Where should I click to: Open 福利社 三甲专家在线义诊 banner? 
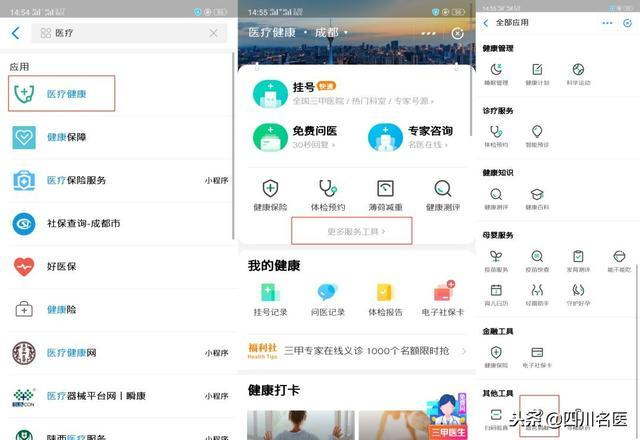tap(357, 351)
